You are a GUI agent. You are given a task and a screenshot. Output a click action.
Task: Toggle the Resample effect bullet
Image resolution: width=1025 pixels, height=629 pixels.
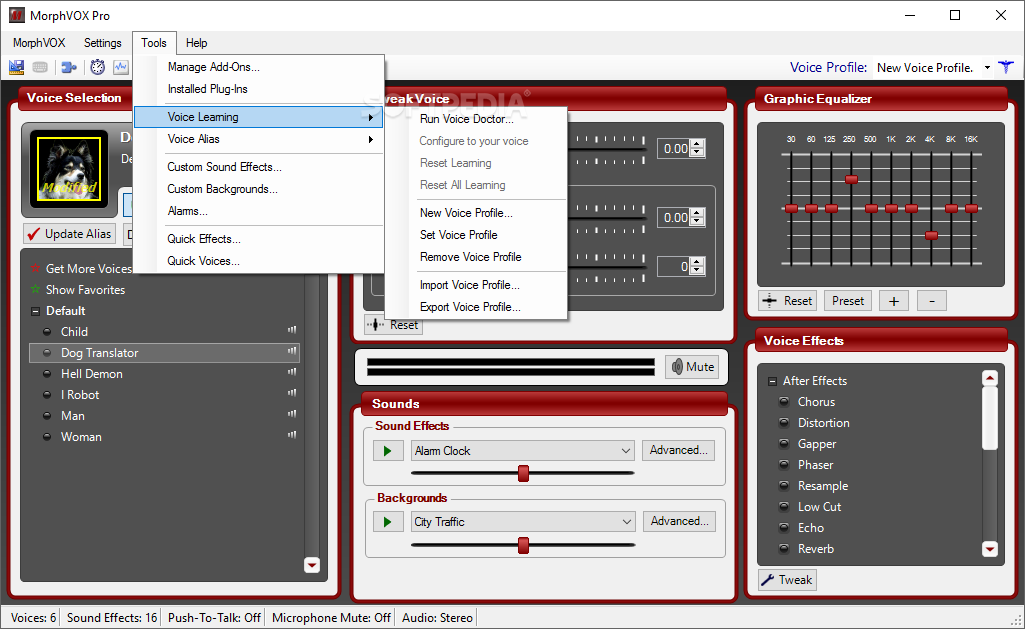click(x=784, y=485)
